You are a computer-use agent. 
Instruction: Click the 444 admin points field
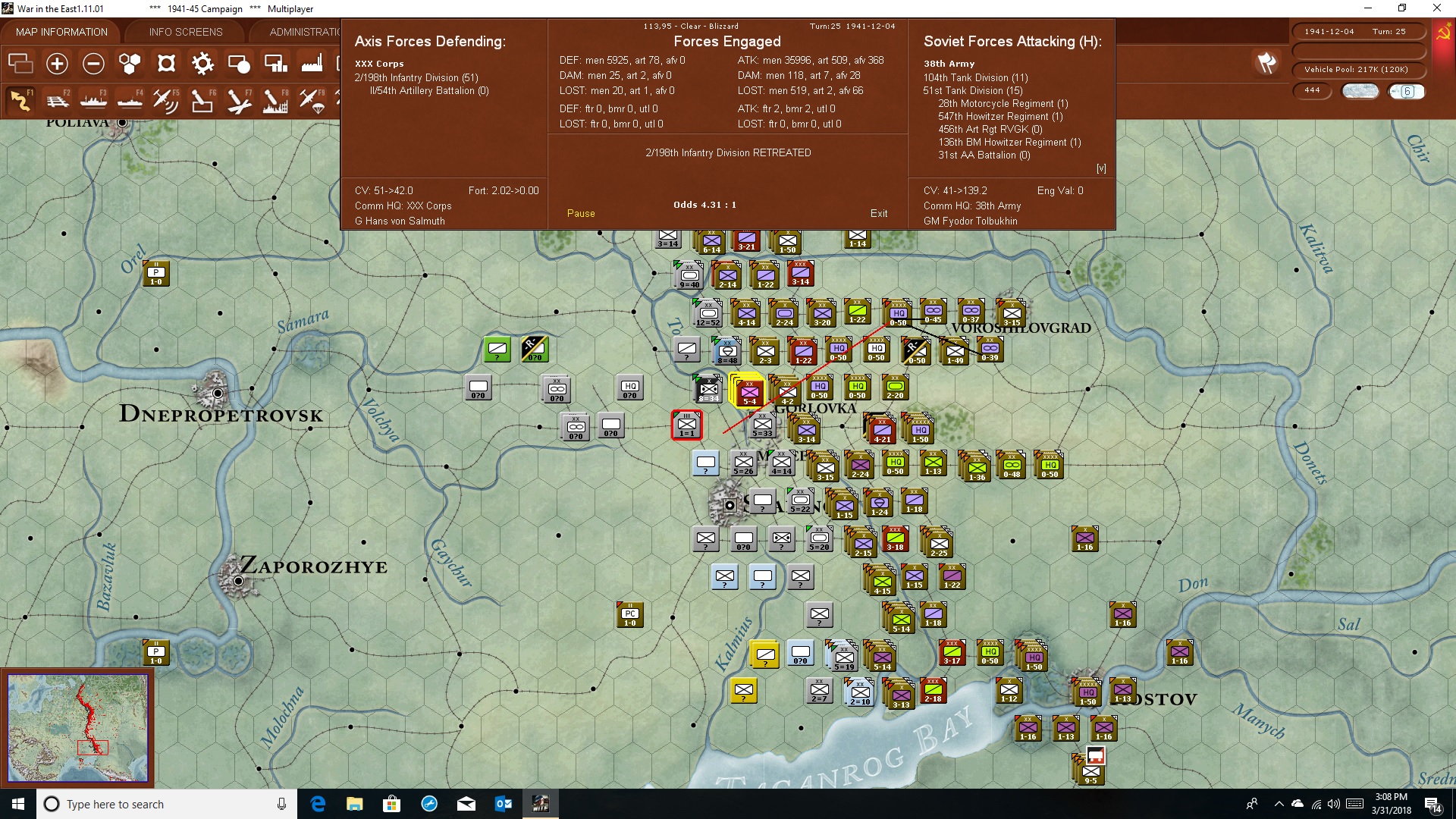point(1312,90)
